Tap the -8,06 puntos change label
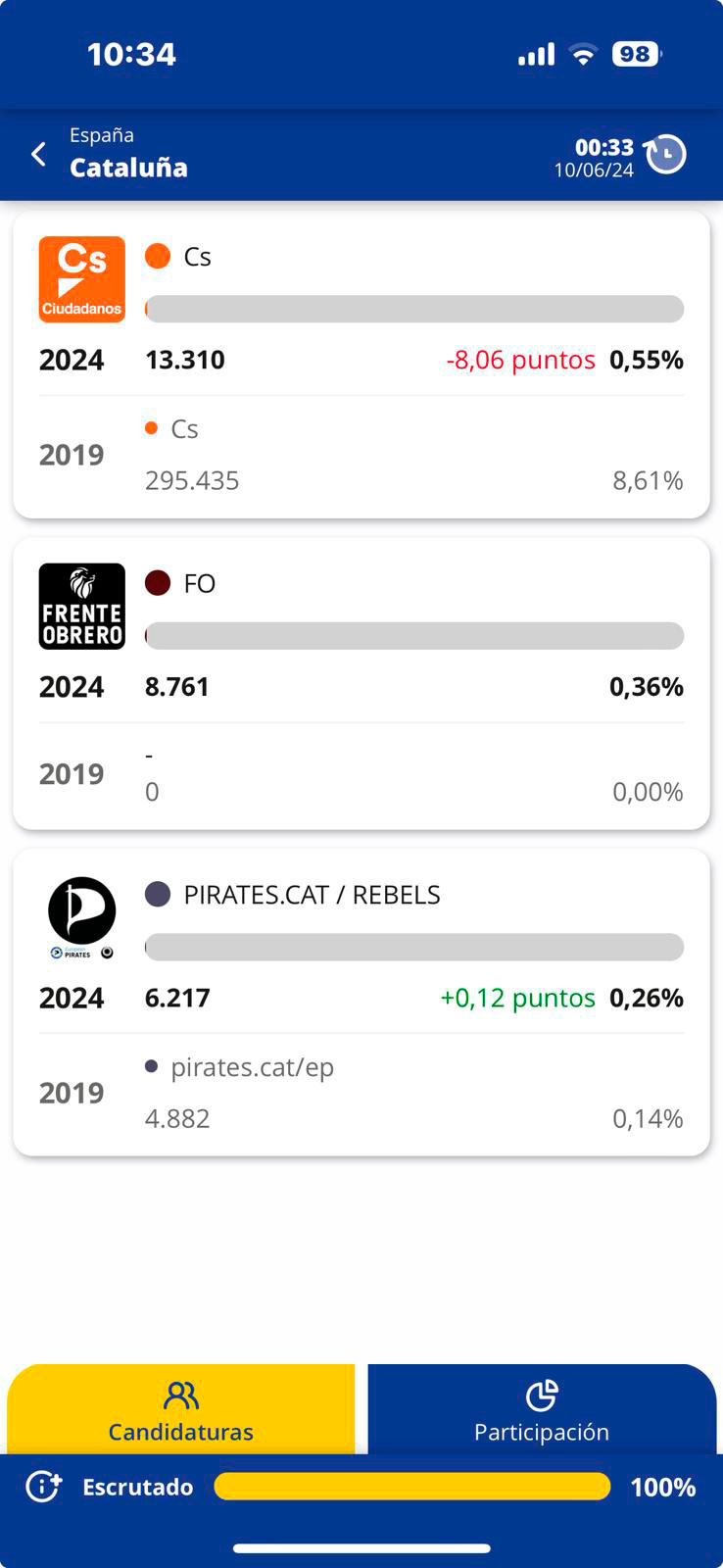This screenshot has height=1568, width=723. pyautogui.click(x=520, y=360)
